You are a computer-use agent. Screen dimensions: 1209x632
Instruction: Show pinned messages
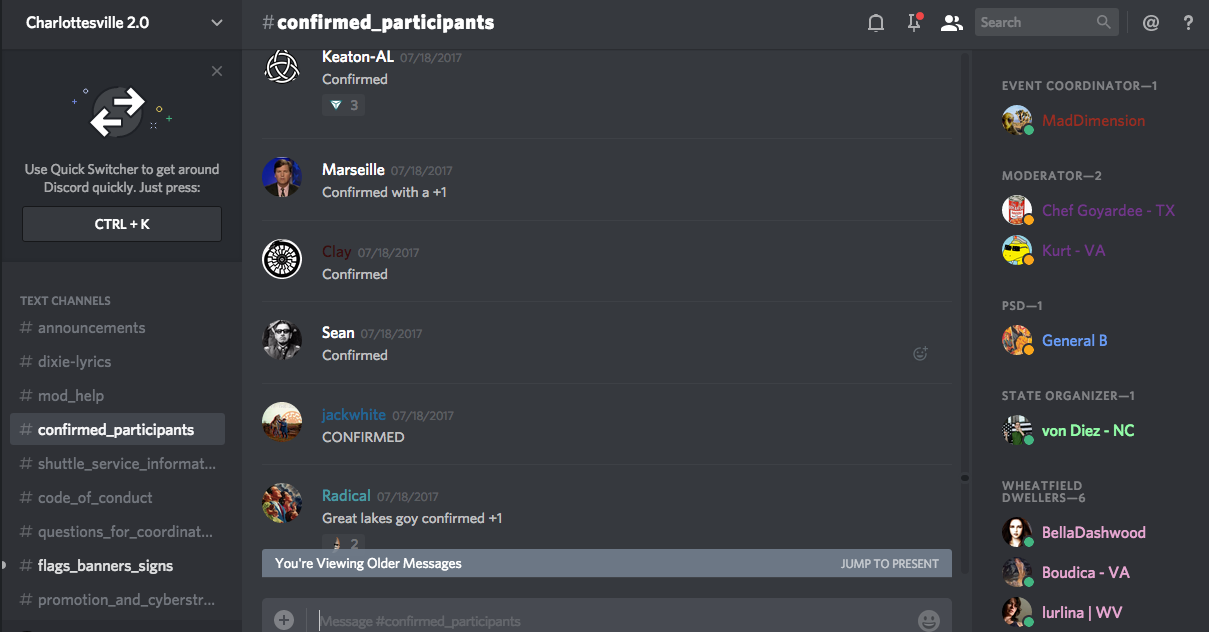tap(914, 22)
